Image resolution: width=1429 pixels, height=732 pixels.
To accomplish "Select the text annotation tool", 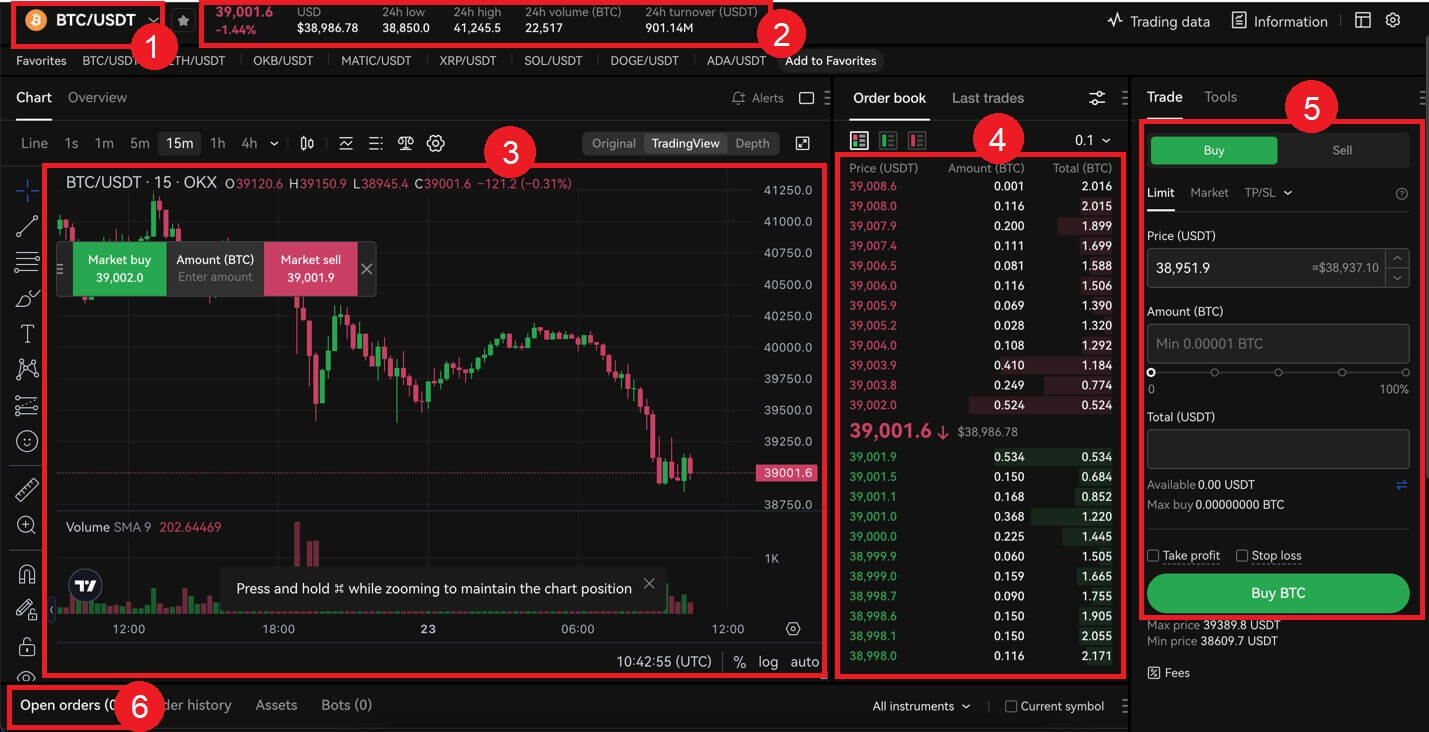I will click(26, 333).
